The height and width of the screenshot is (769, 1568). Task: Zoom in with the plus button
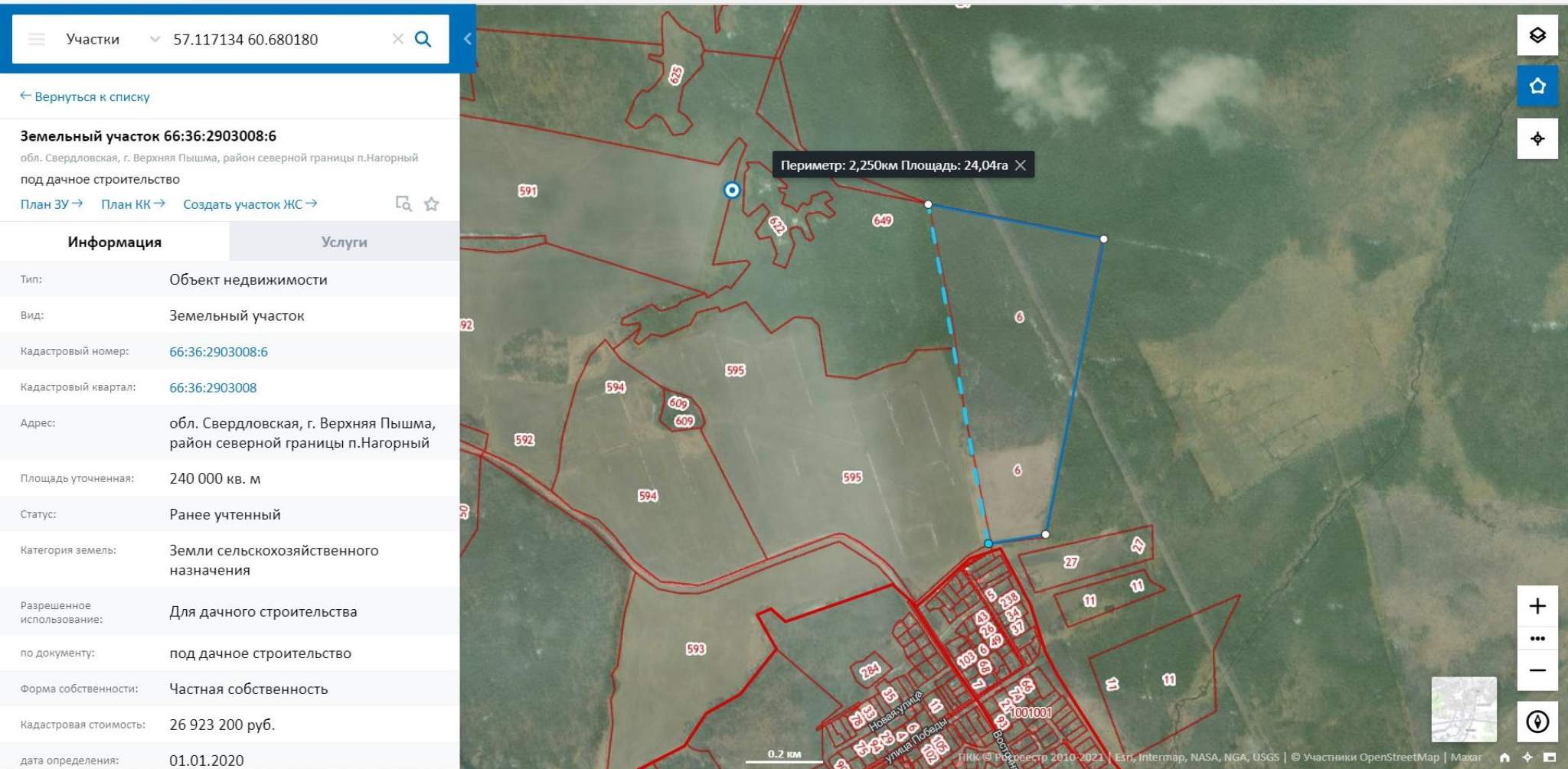1537,606
